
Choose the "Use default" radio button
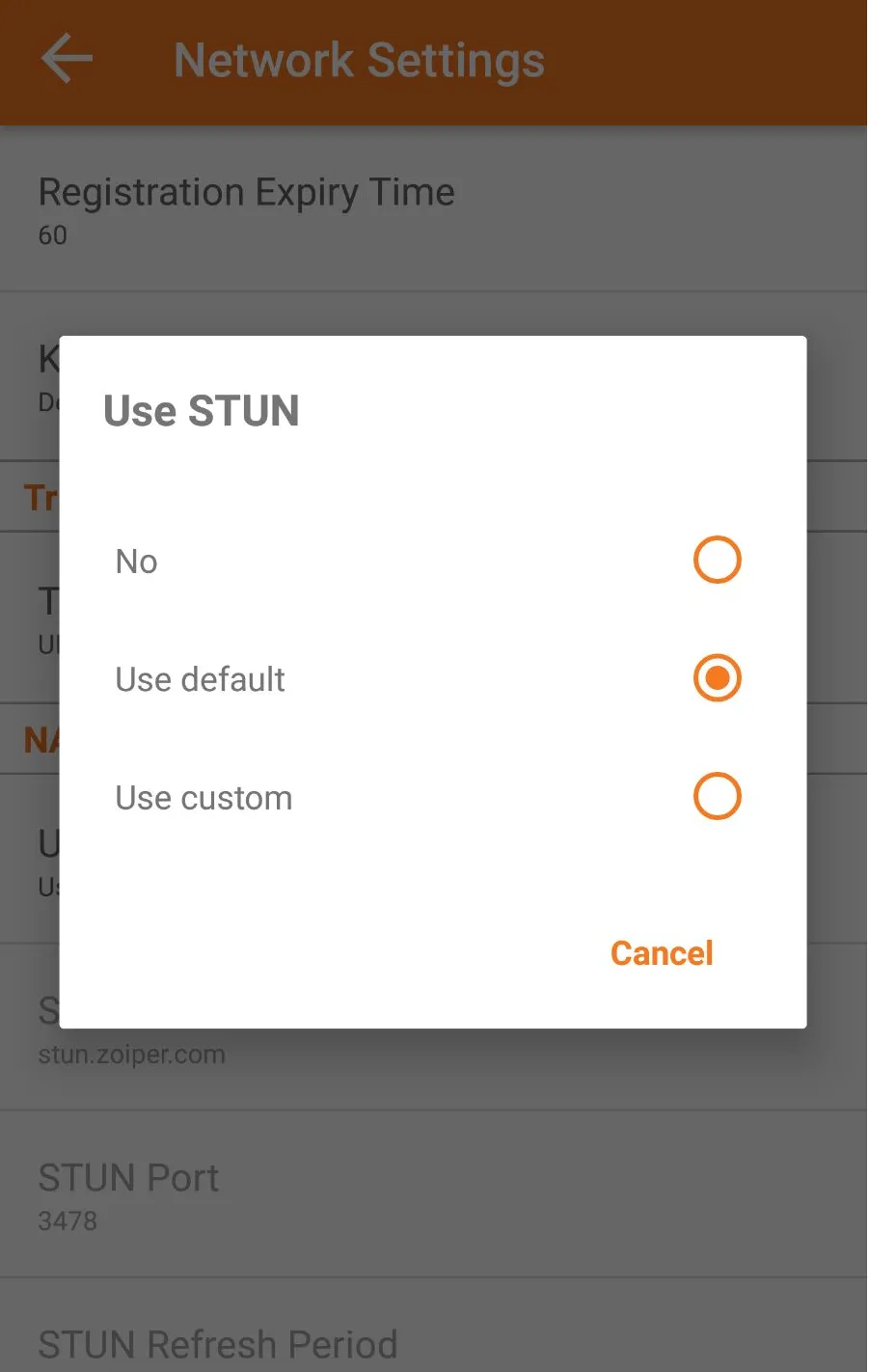point(717,678)
